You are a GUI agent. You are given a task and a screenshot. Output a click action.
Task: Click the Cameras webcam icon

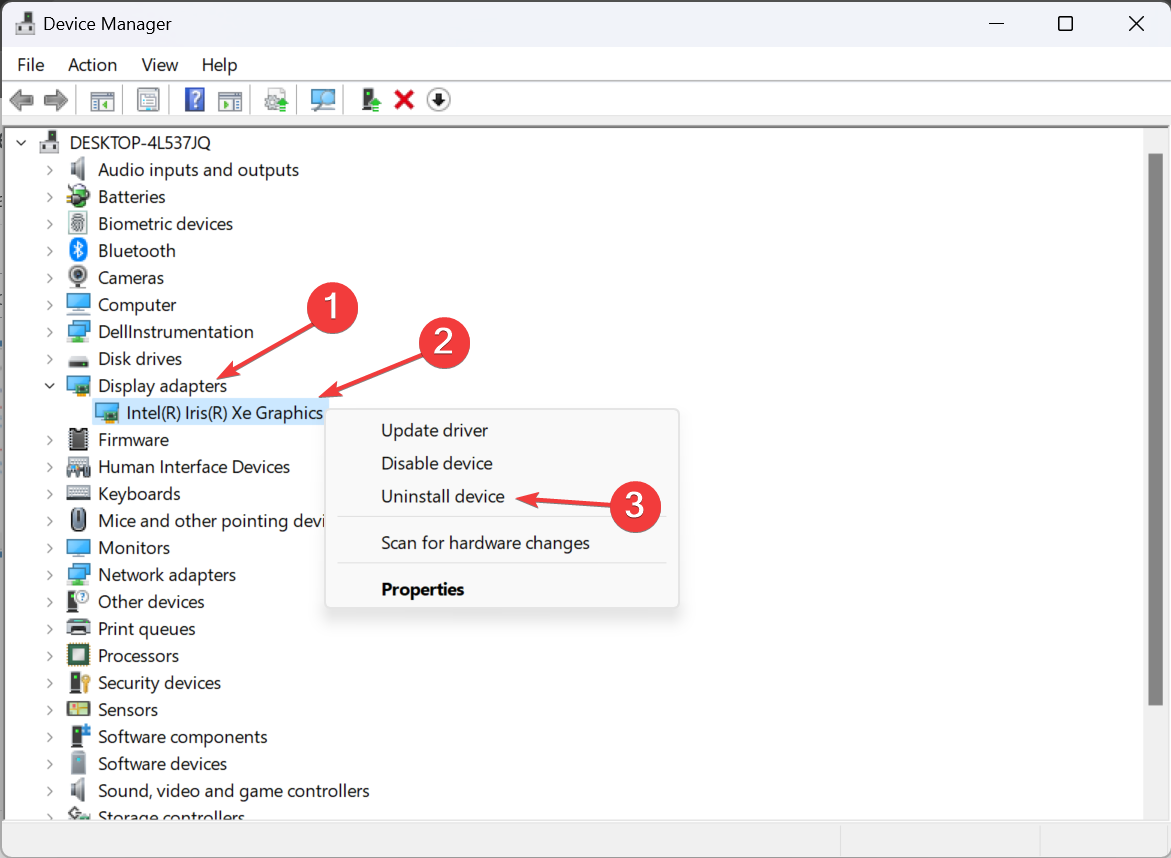[78, 277]
